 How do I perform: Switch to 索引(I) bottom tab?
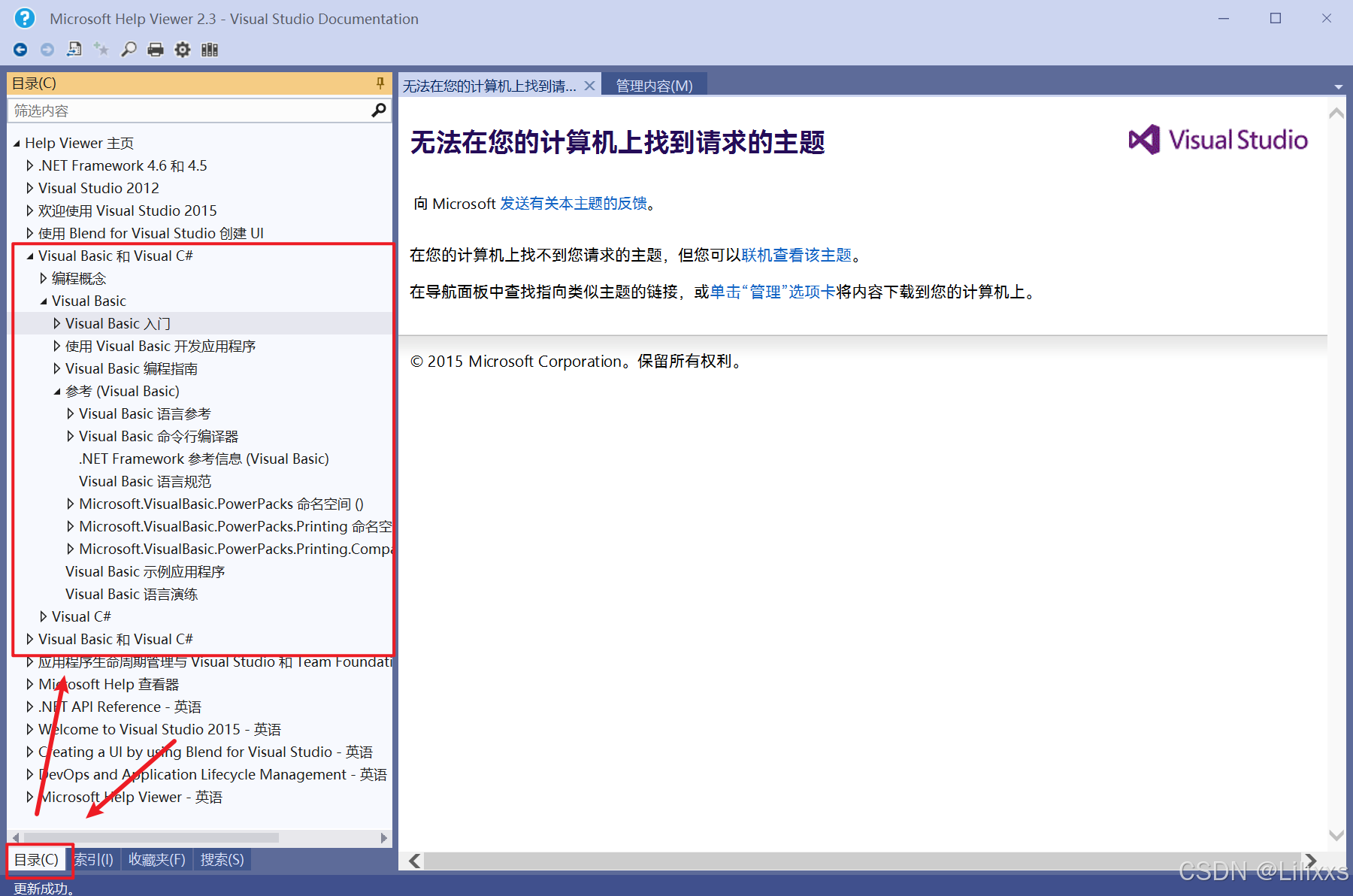[x=94, y=859]
